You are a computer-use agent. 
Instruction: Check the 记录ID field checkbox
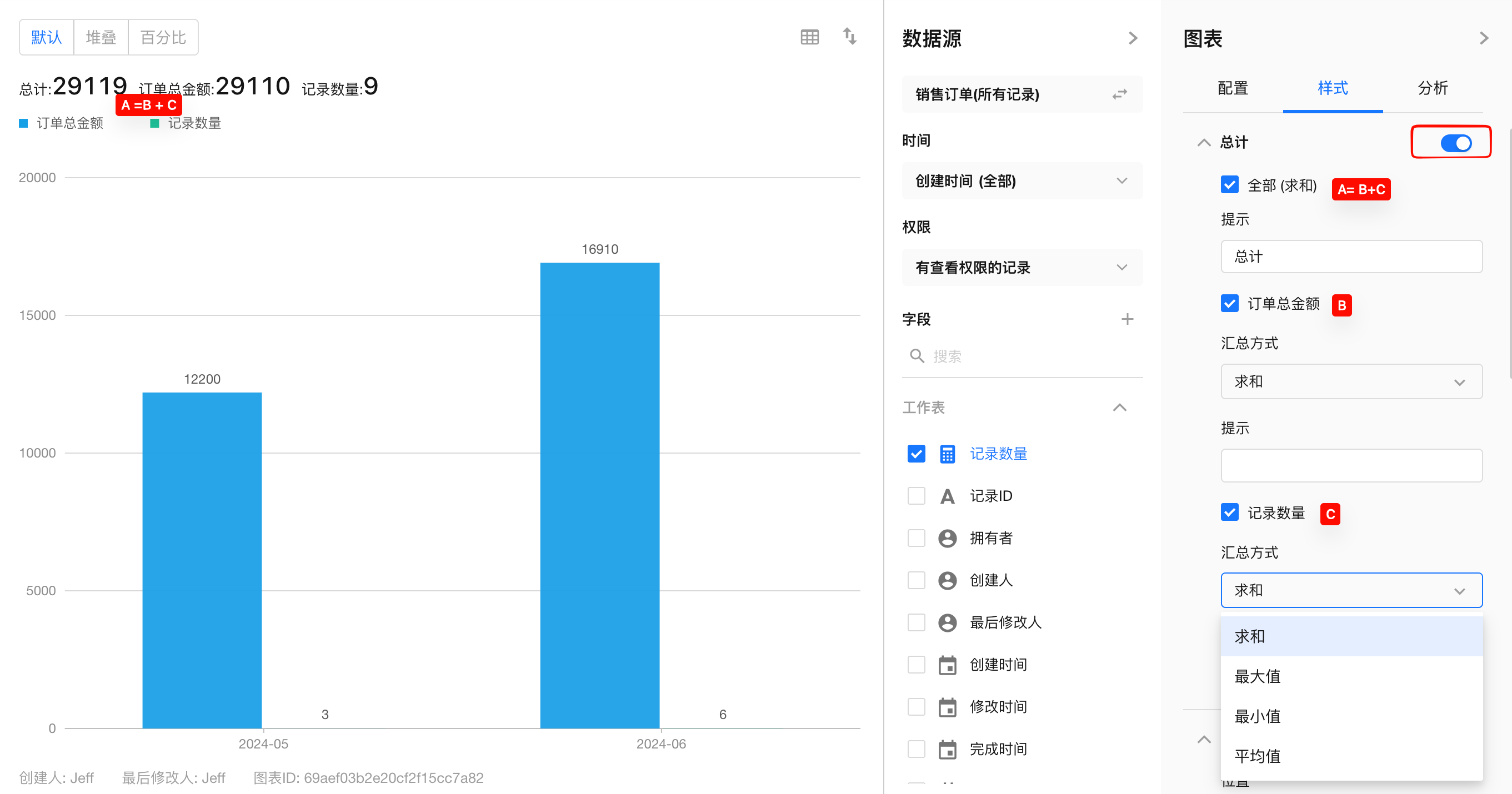coord(916,496)
